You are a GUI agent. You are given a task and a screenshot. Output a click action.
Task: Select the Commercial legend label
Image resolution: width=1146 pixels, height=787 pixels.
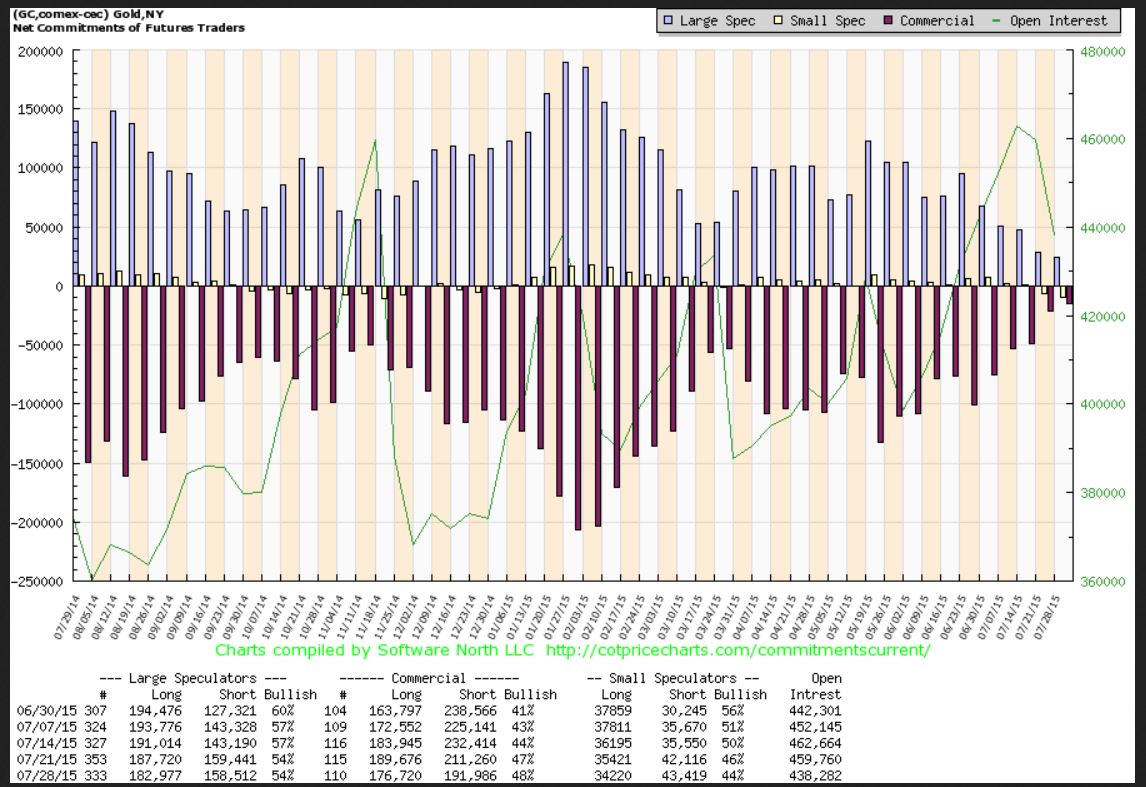point(937,21)
